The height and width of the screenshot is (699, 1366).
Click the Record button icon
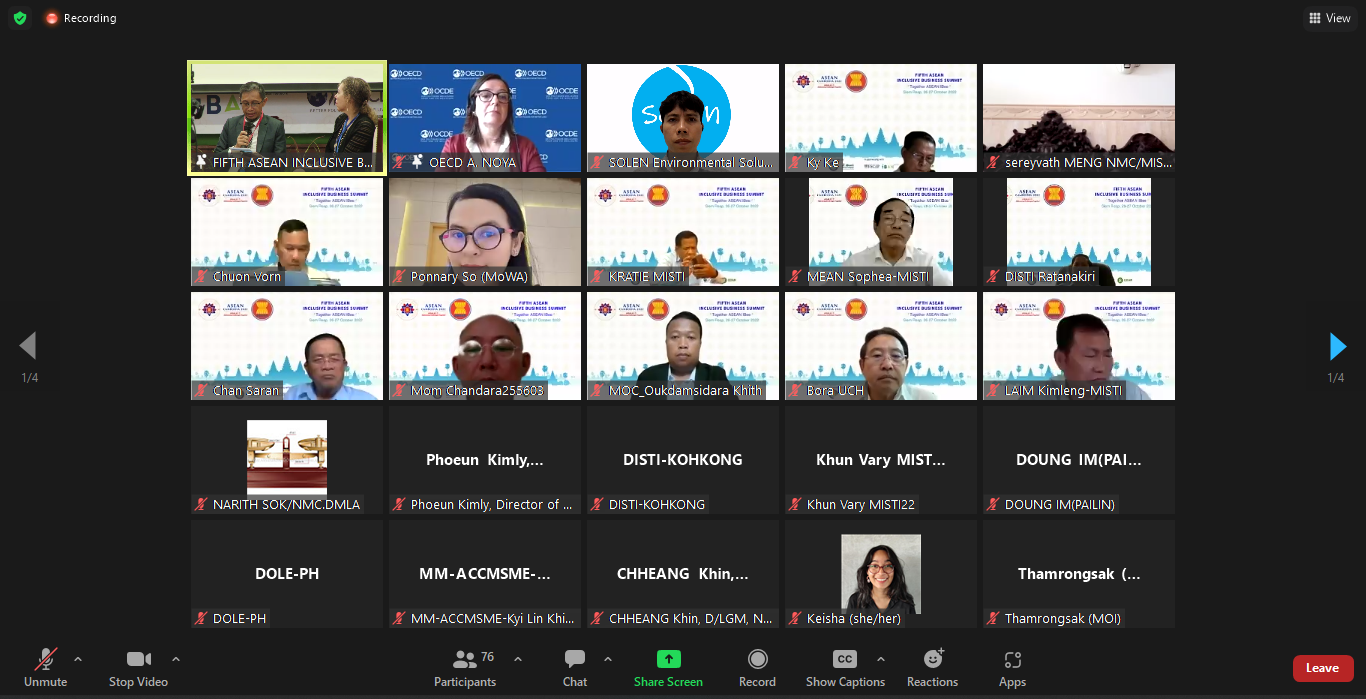click(x=757, y=659)
